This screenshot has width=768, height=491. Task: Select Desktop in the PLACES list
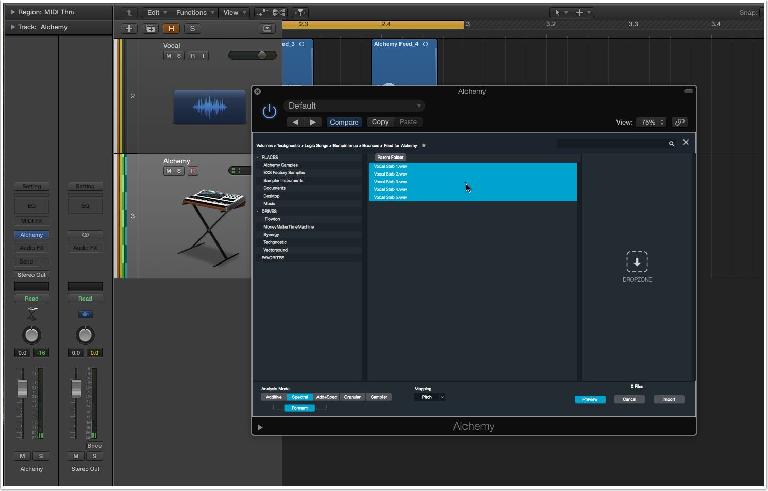[271, 196]
